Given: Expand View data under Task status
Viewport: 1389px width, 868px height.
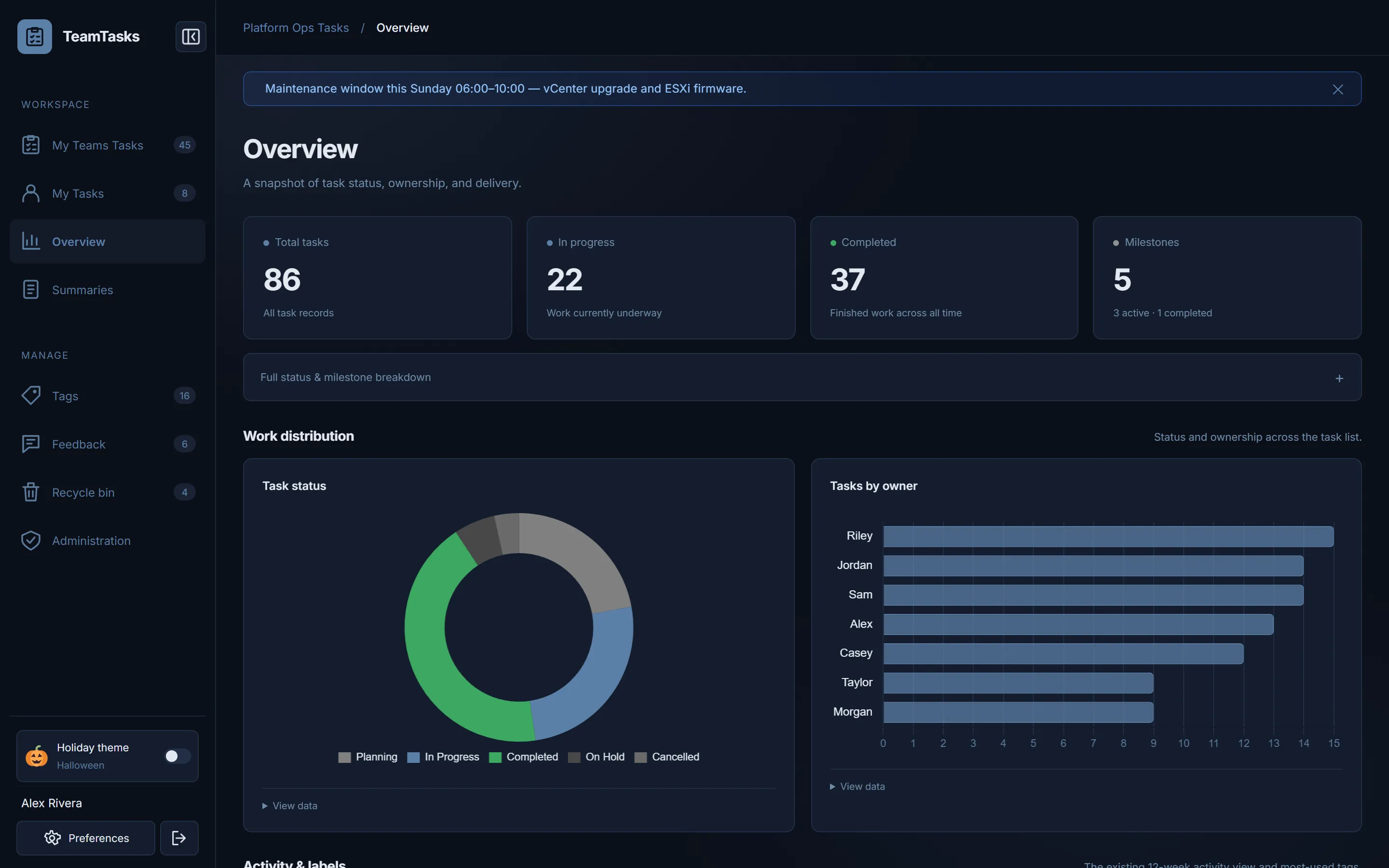Looking at the screenshot, I should click(x=290, y=805).
